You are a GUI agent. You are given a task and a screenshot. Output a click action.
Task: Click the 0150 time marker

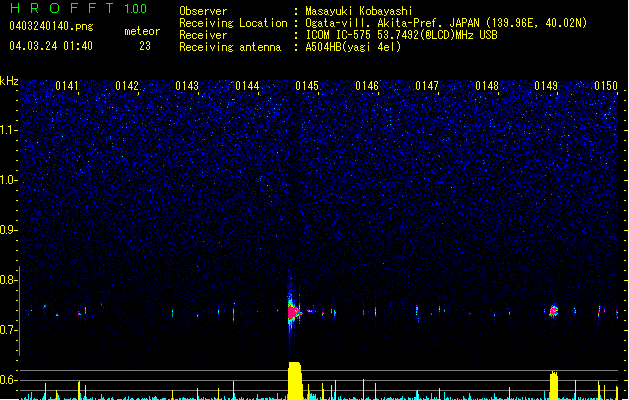coord(606,86)
